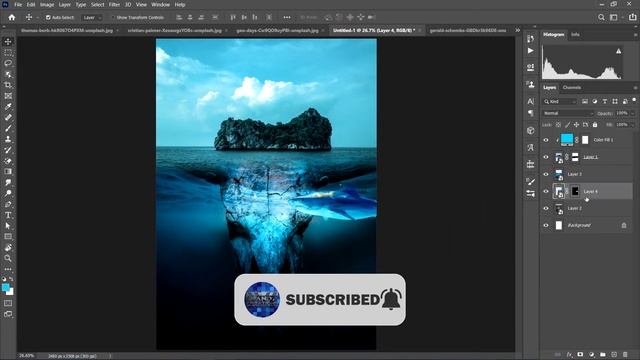Hide the Color Fill 1 layer
The image size is (640, 360).
click(x=546, y=140)
